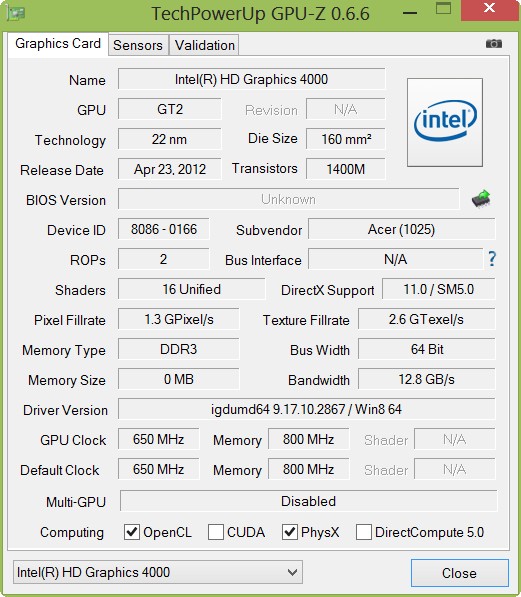Click the Multi-GPU Disabled field

click(308, 501)
